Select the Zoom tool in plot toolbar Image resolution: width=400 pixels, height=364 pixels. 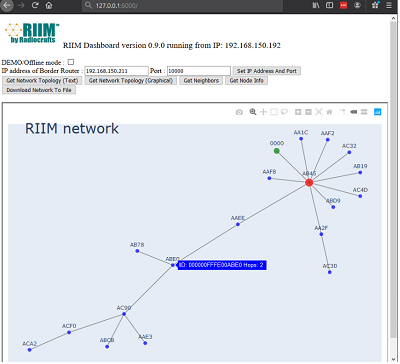(253, 112)
